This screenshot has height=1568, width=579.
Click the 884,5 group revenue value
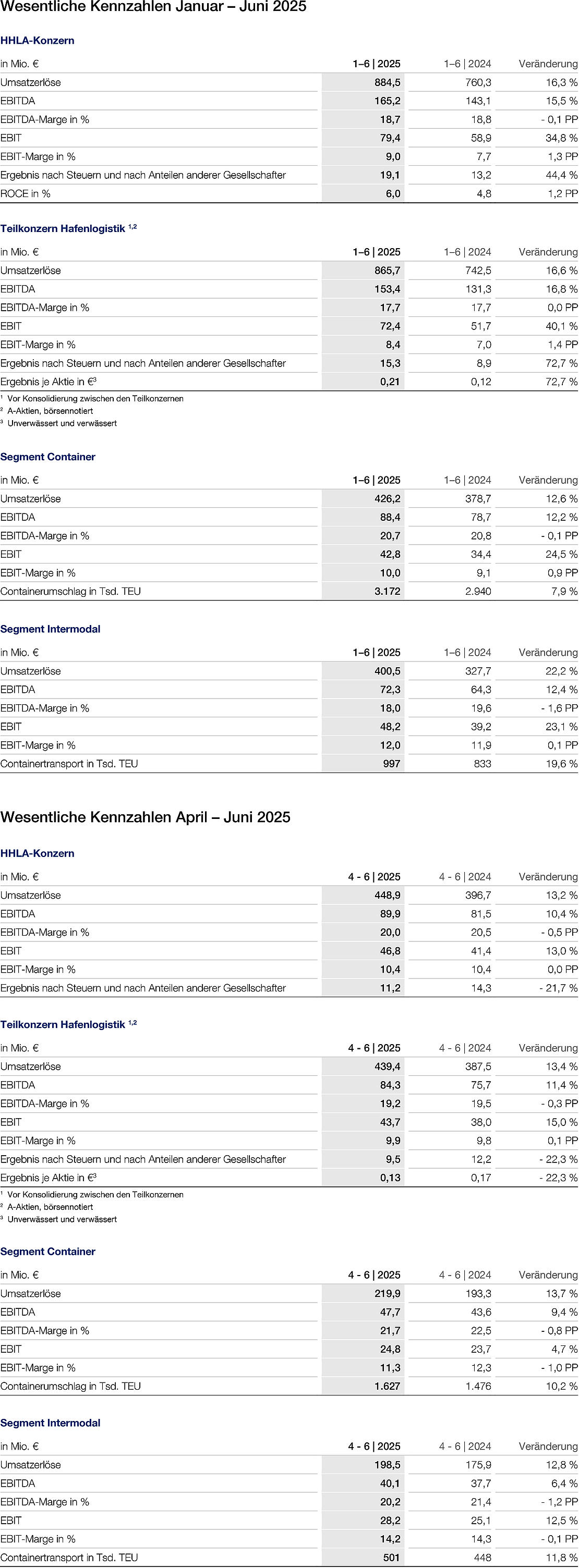tap(387, 82)
